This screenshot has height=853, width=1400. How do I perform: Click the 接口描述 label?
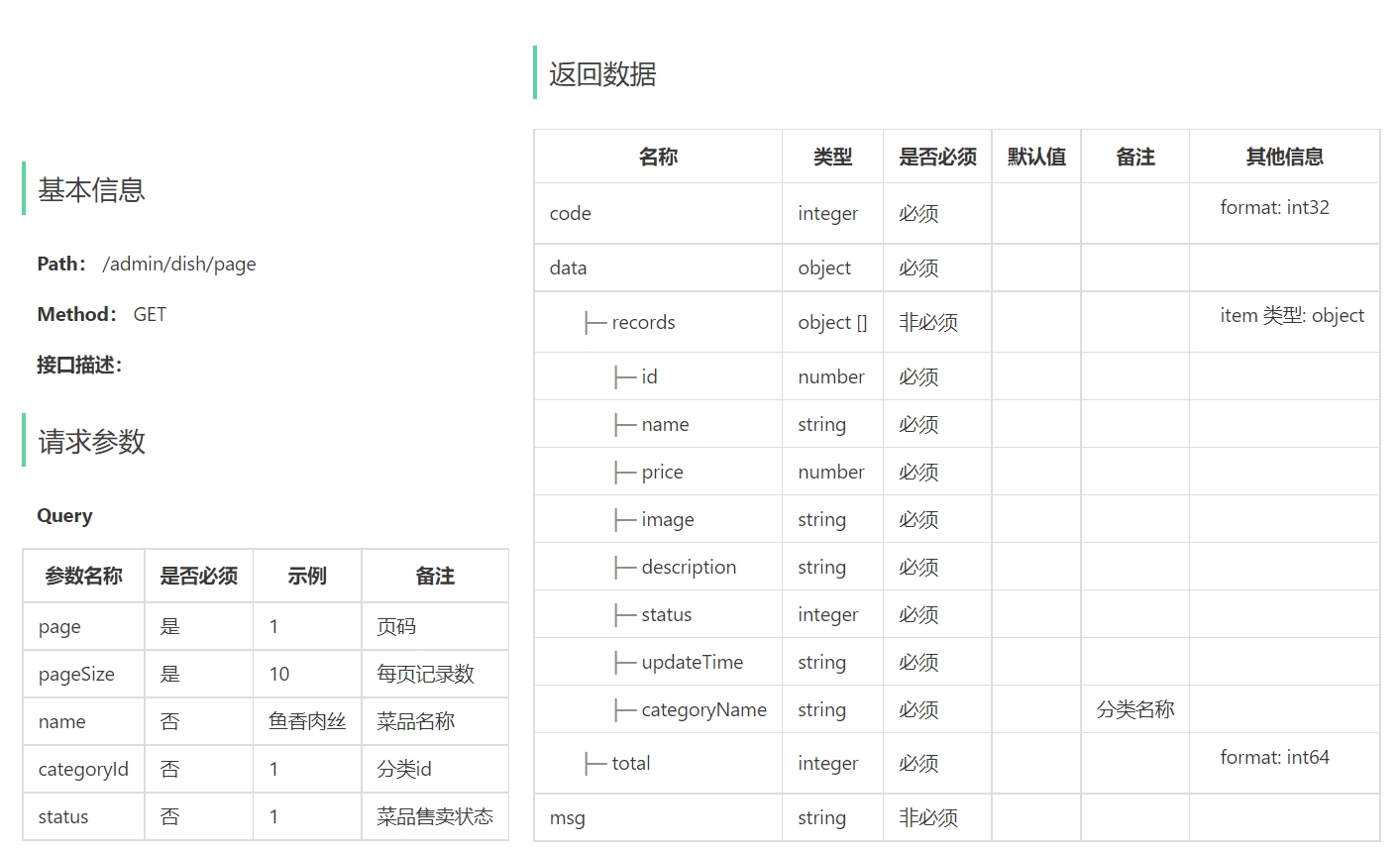coord(79,365)
